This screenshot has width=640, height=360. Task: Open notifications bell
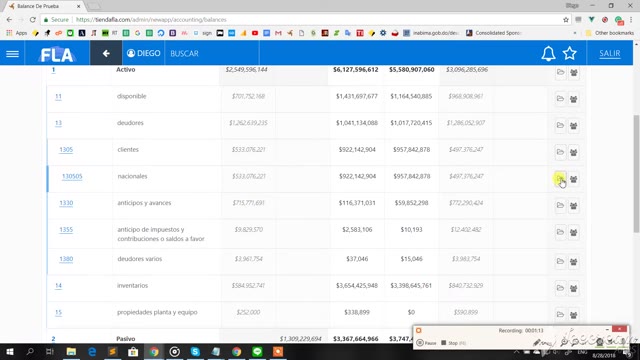coord(548,53)
